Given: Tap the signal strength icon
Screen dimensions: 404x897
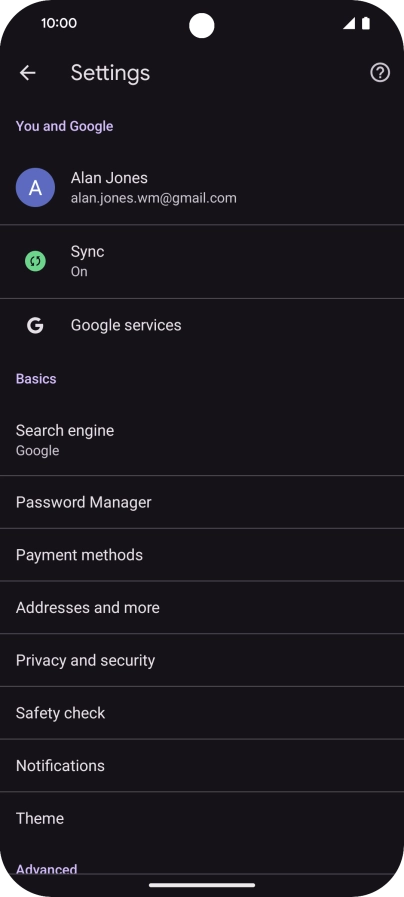Looking at the screenshot, I should (x=349, y=23).
